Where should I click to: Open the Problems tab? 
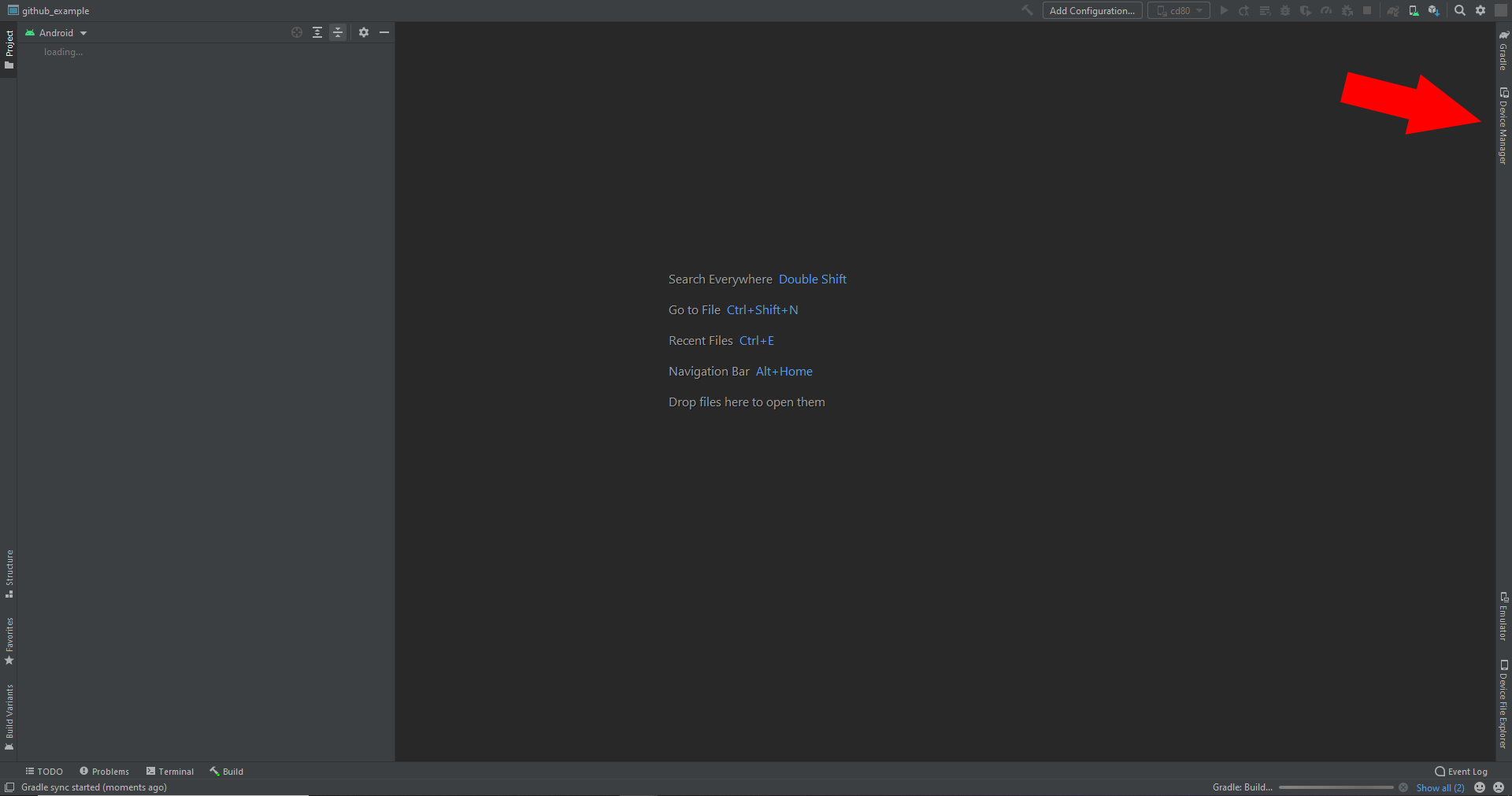pyautogui.click(x=109, y=771)
